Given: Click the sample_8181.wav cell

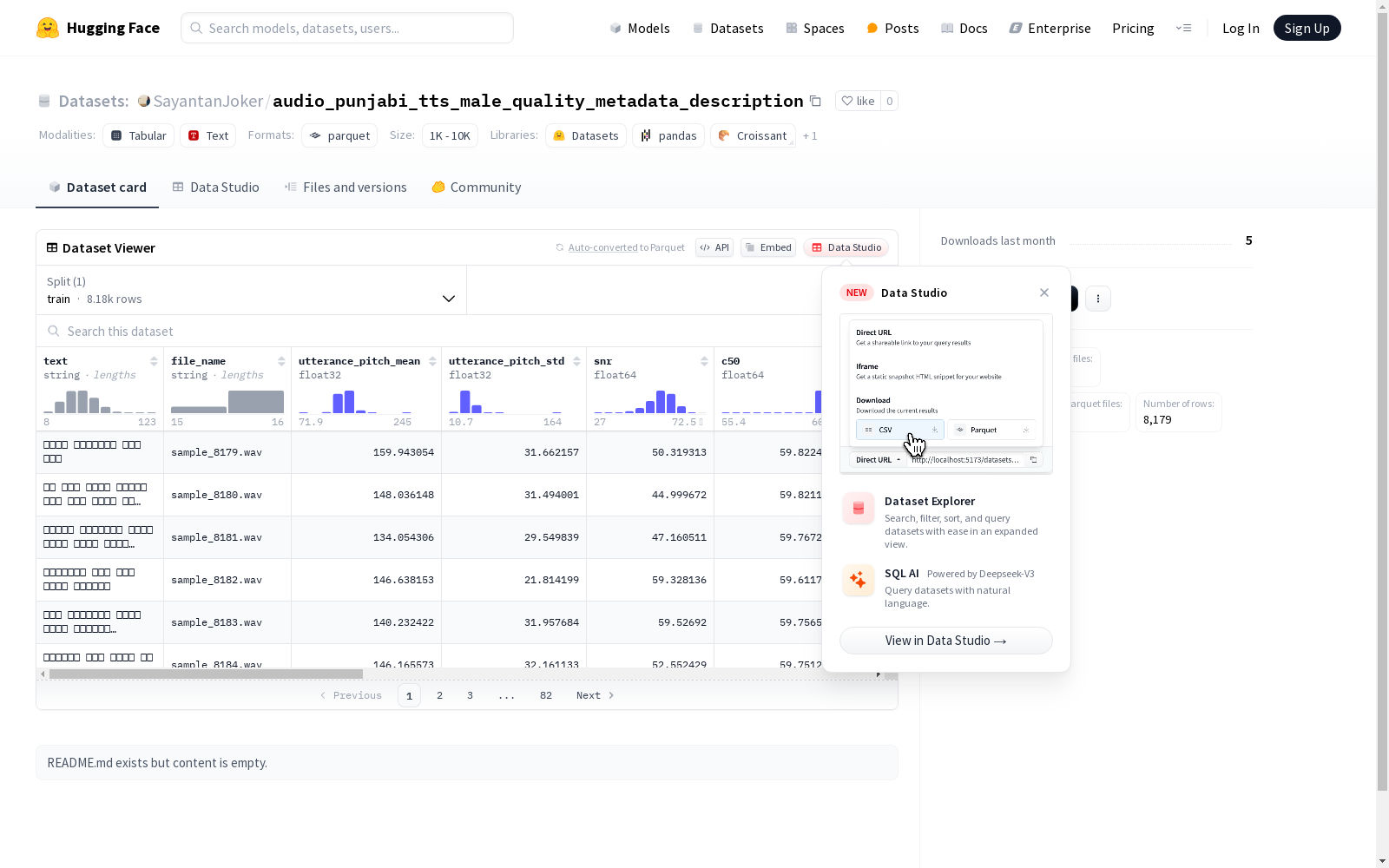Looking at the screenshot, I should point(227,537).
